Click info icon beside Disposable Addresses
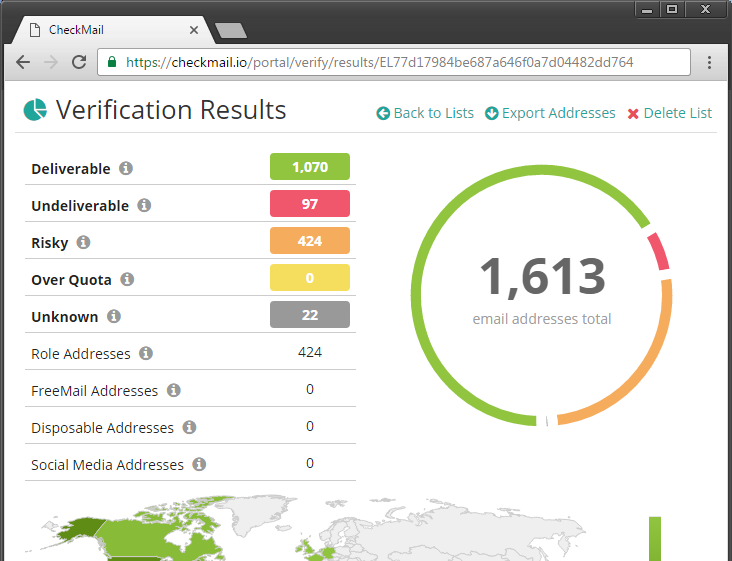Viewport: 732px width, 561px height. click(x=189, y=427)
